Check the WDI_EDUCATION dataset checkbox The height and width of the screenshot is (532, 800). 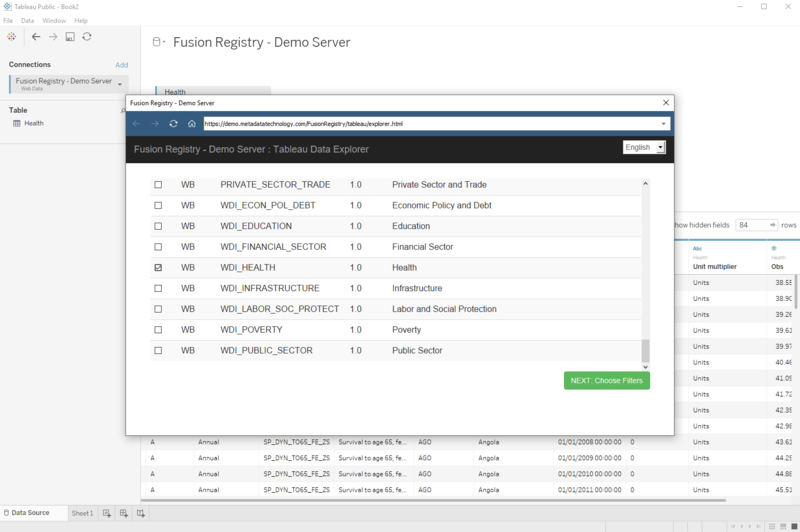[x=157, y=226]
